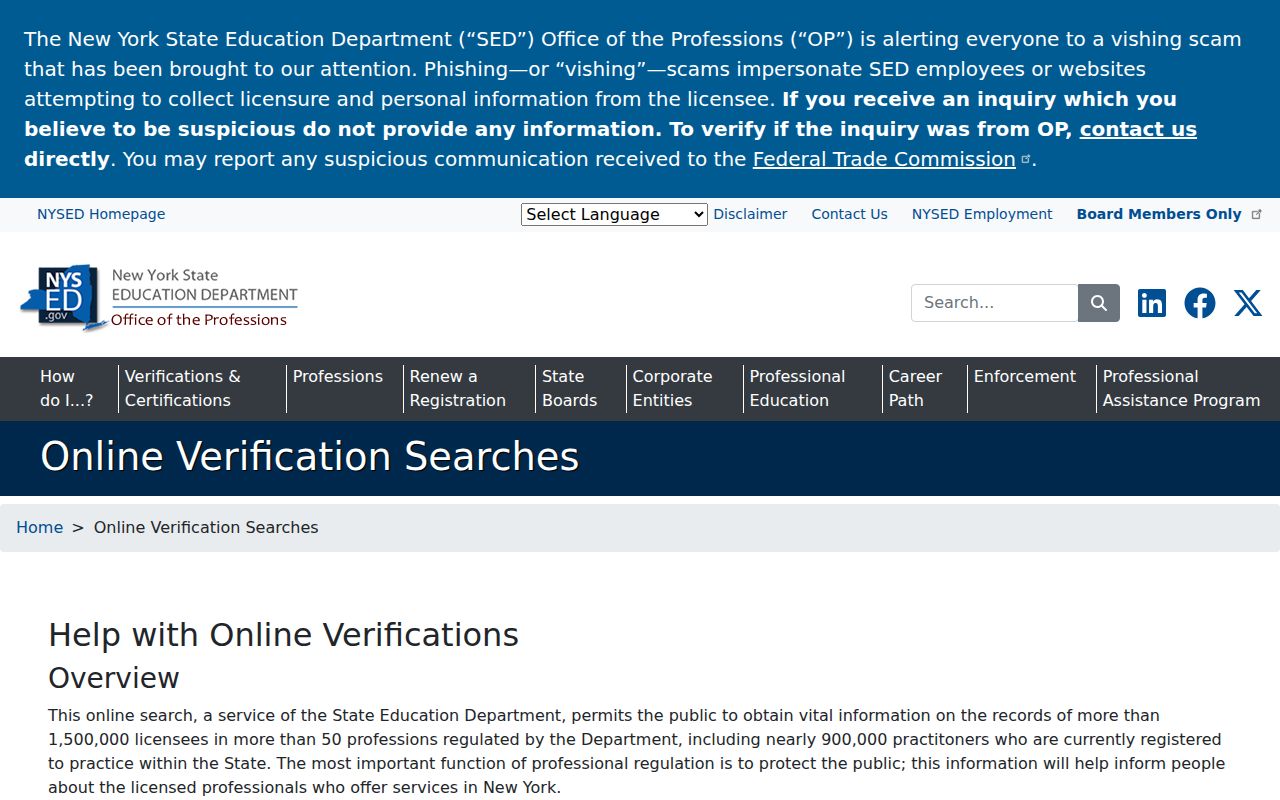Image resolution: width=1280 pixels, height=800 pixels.
Task: Open the State Boards menu
Action: tap(570, 388)
